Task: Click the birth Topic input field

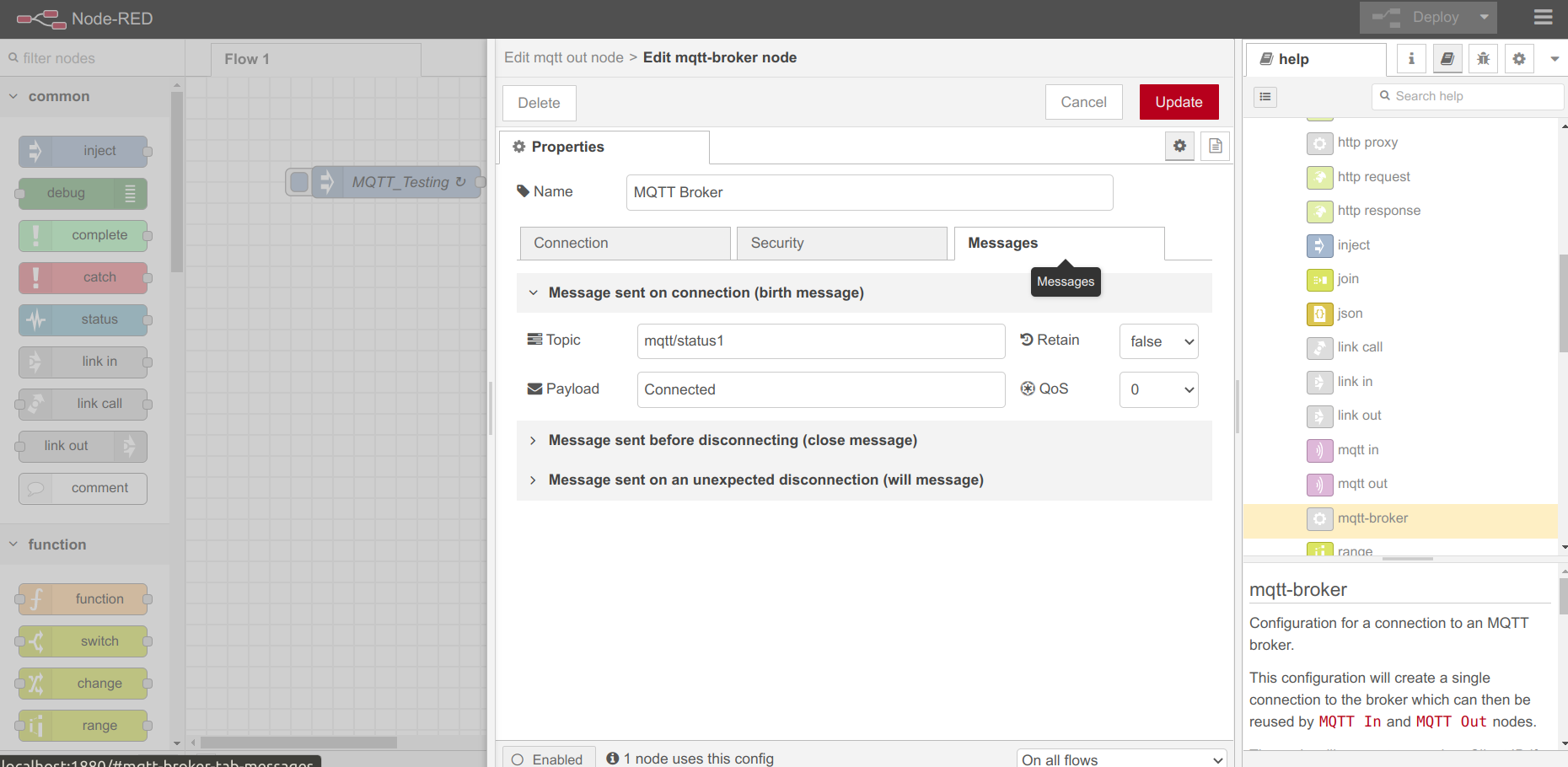Action: (821, 341)
